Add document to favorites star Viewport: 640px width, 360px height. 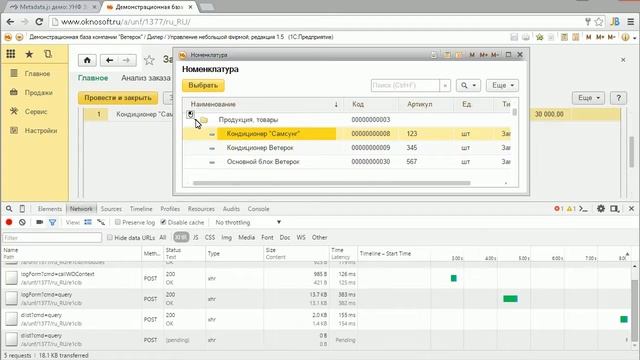click(149, 60)
